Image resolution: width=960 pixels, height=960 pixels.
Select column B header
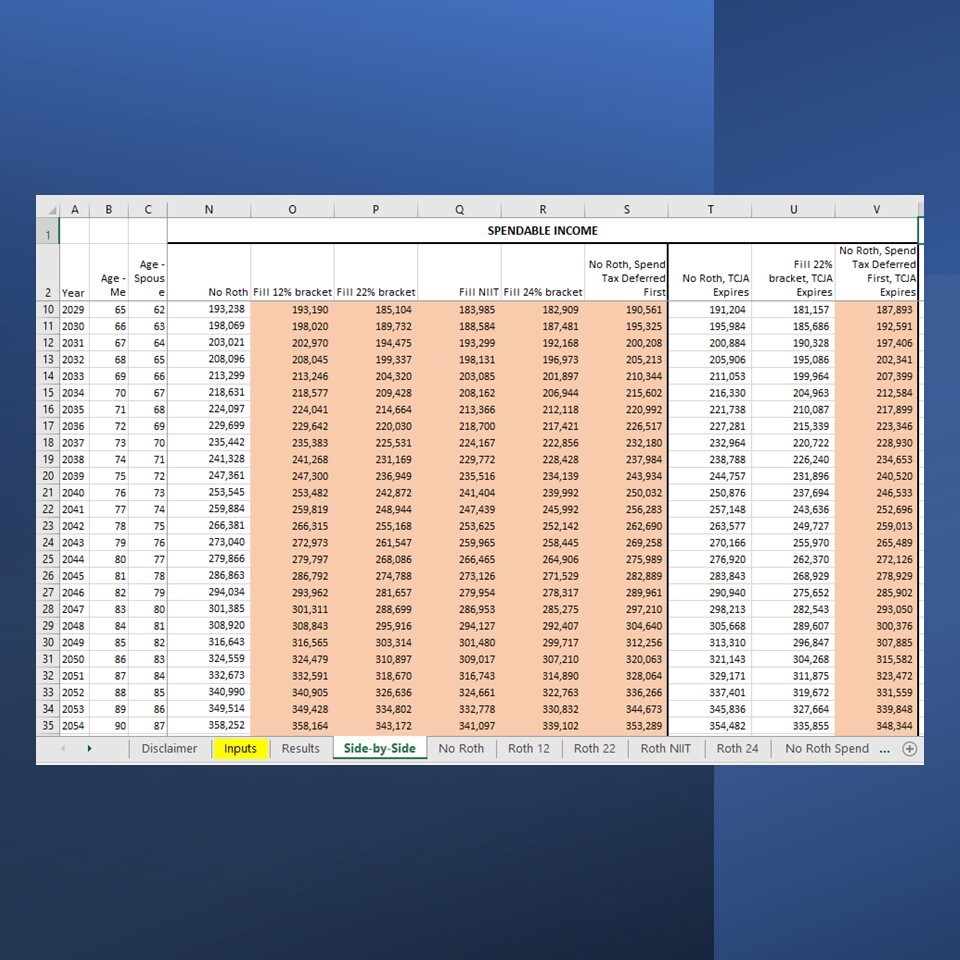[109, 209]
